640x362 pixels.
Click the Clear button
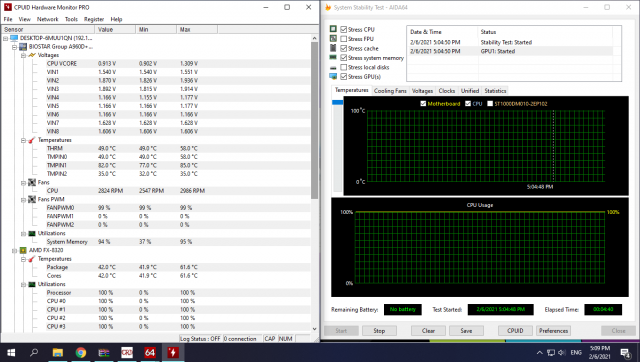[x=428, y=331]
